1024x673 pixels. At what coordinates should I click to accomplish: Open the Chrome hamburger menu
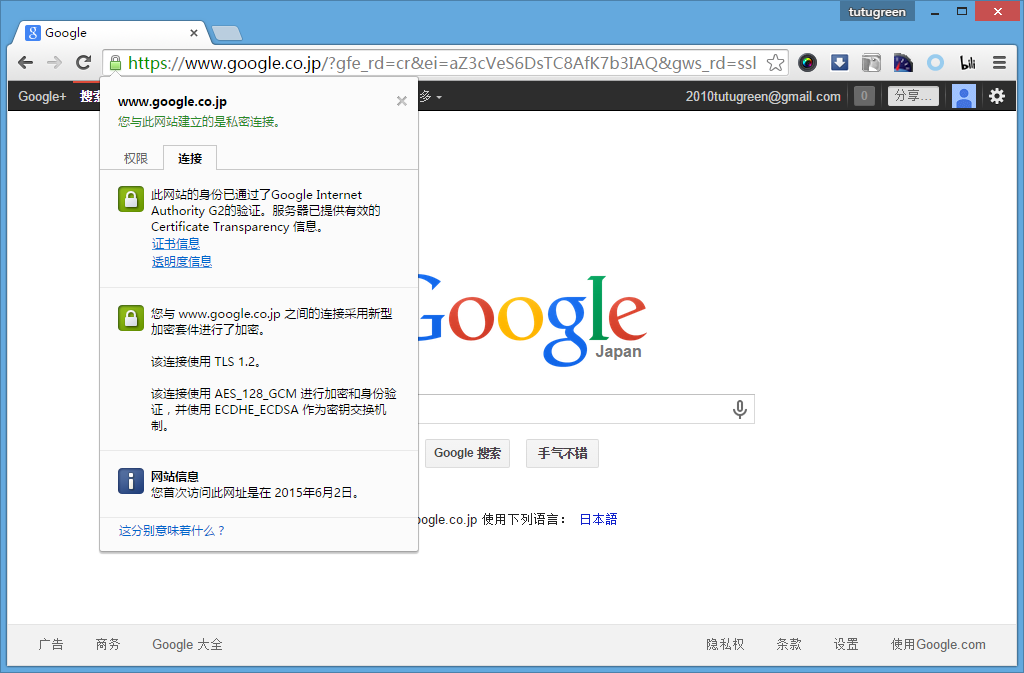(x=999, y=63)
